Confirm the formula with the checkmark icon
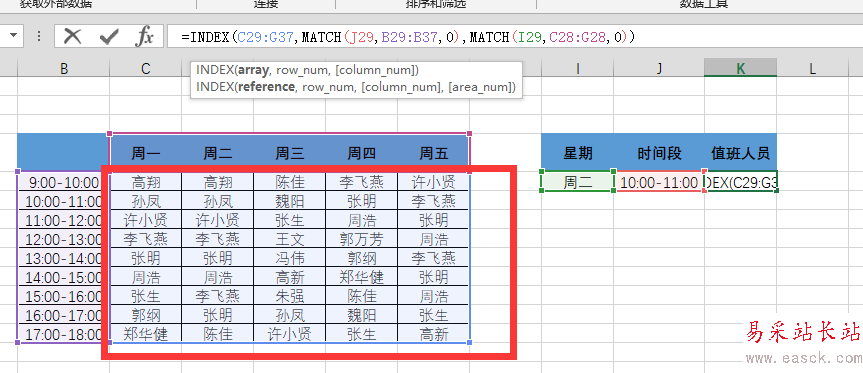 [x=109, y=37]
